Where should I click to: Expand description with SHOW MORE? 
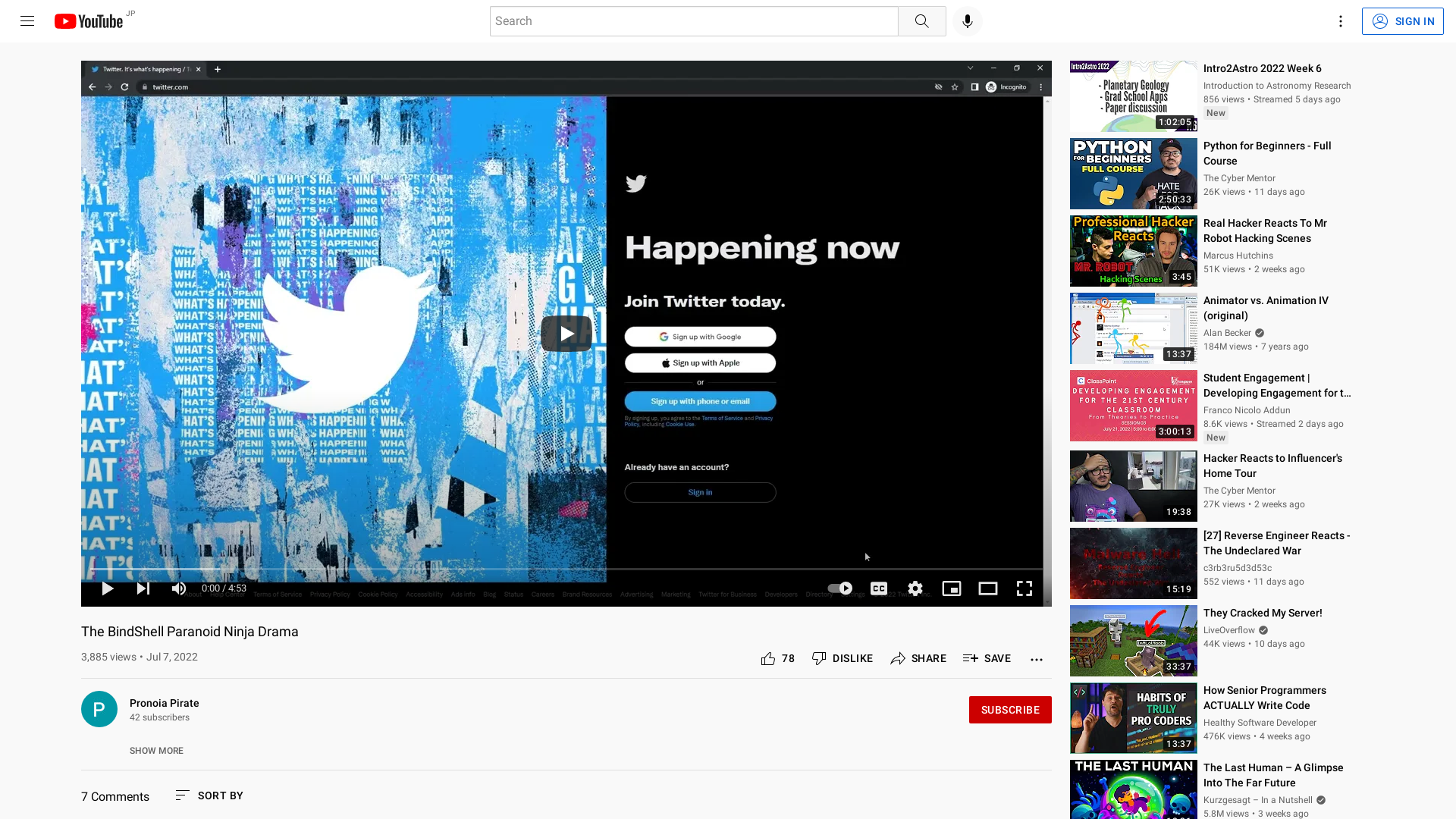[x=156, y=751]
